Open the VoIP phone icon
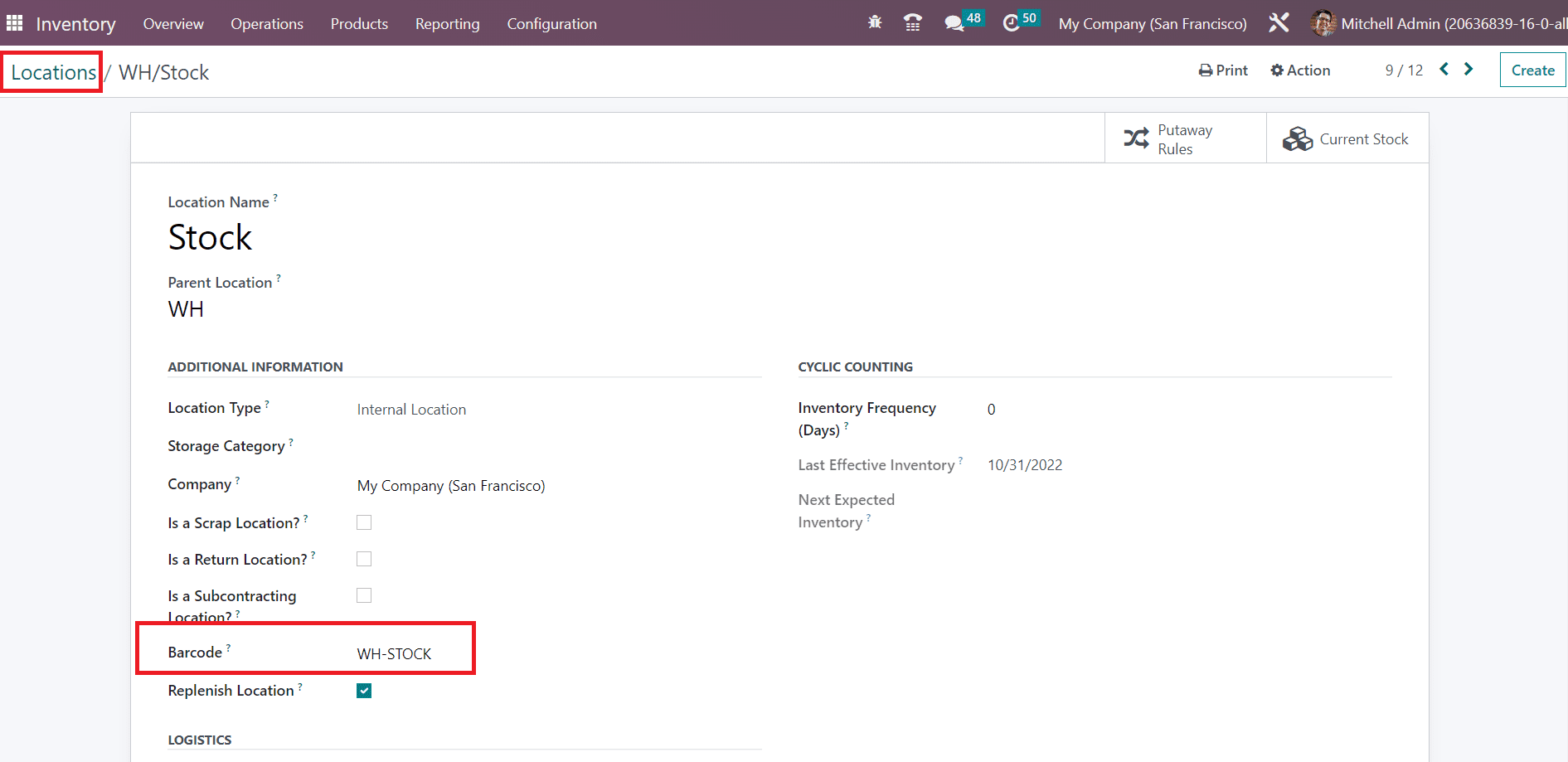Image resolution: width=1568 pixels, height=762 pixels. [x=913, y=23]
